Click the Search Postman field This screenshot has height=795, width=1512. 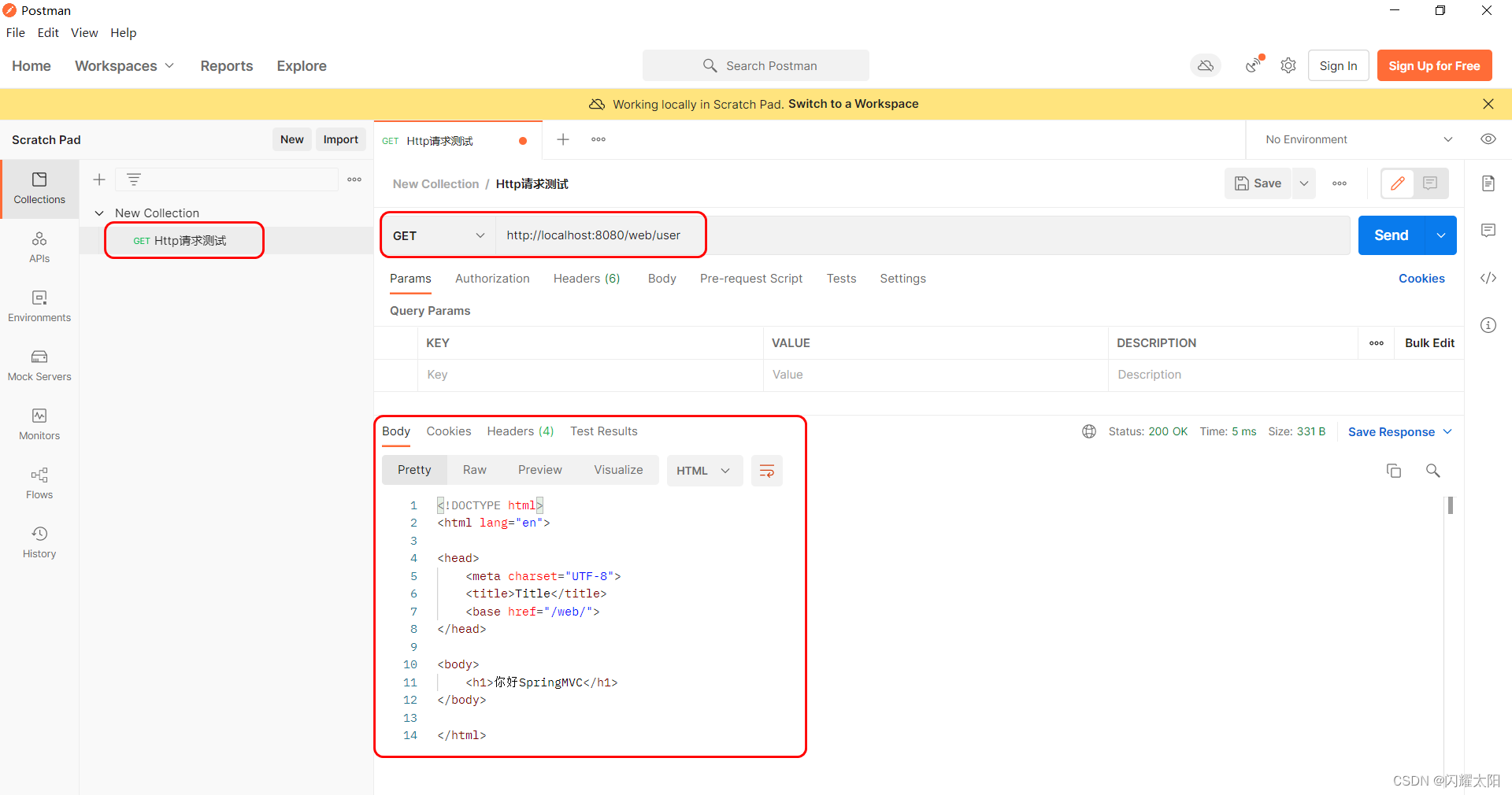click(756, 65)
